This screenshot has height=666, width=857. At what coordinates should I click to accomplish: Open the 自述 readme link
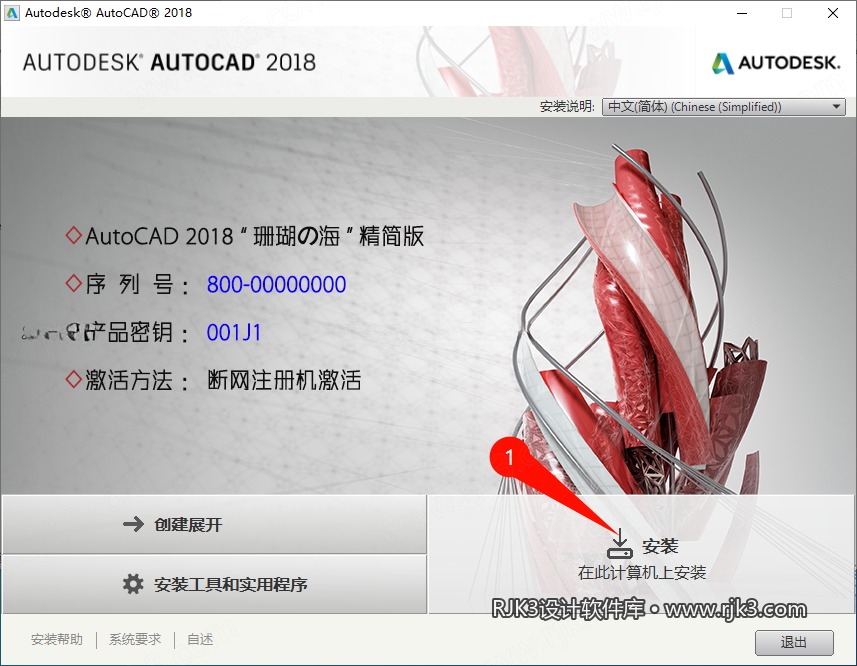200,639
